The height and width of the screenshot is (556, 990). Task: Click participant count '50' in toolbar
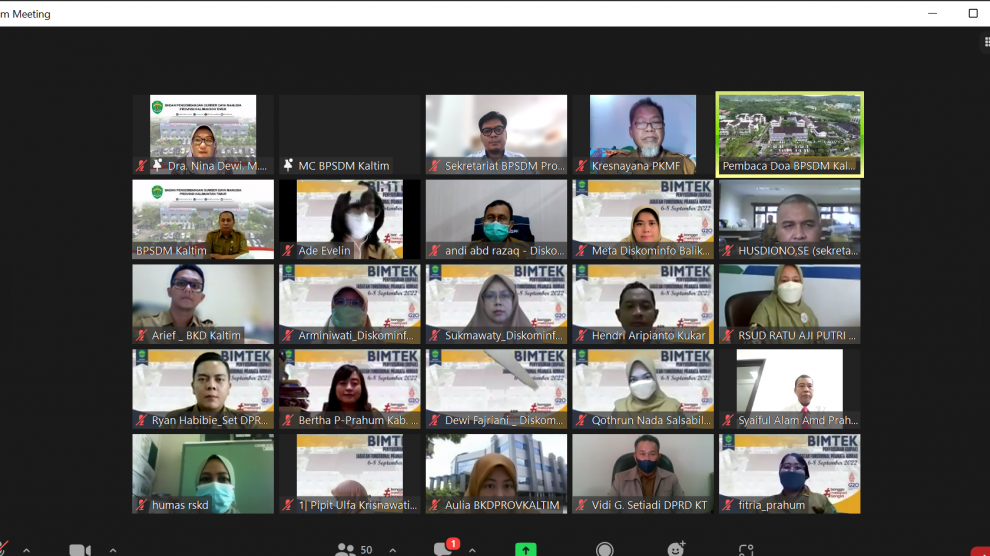pyautogui.click(x=366, y=550)
